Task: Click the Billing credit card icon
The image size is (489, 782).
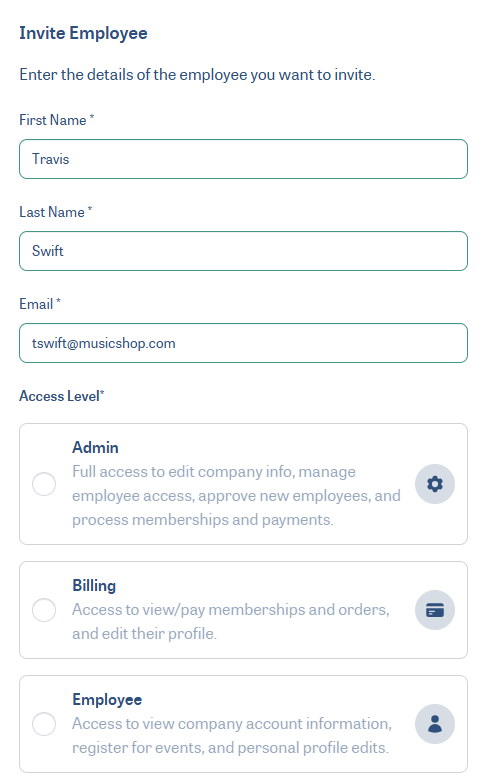Action: tap(435, 610)
